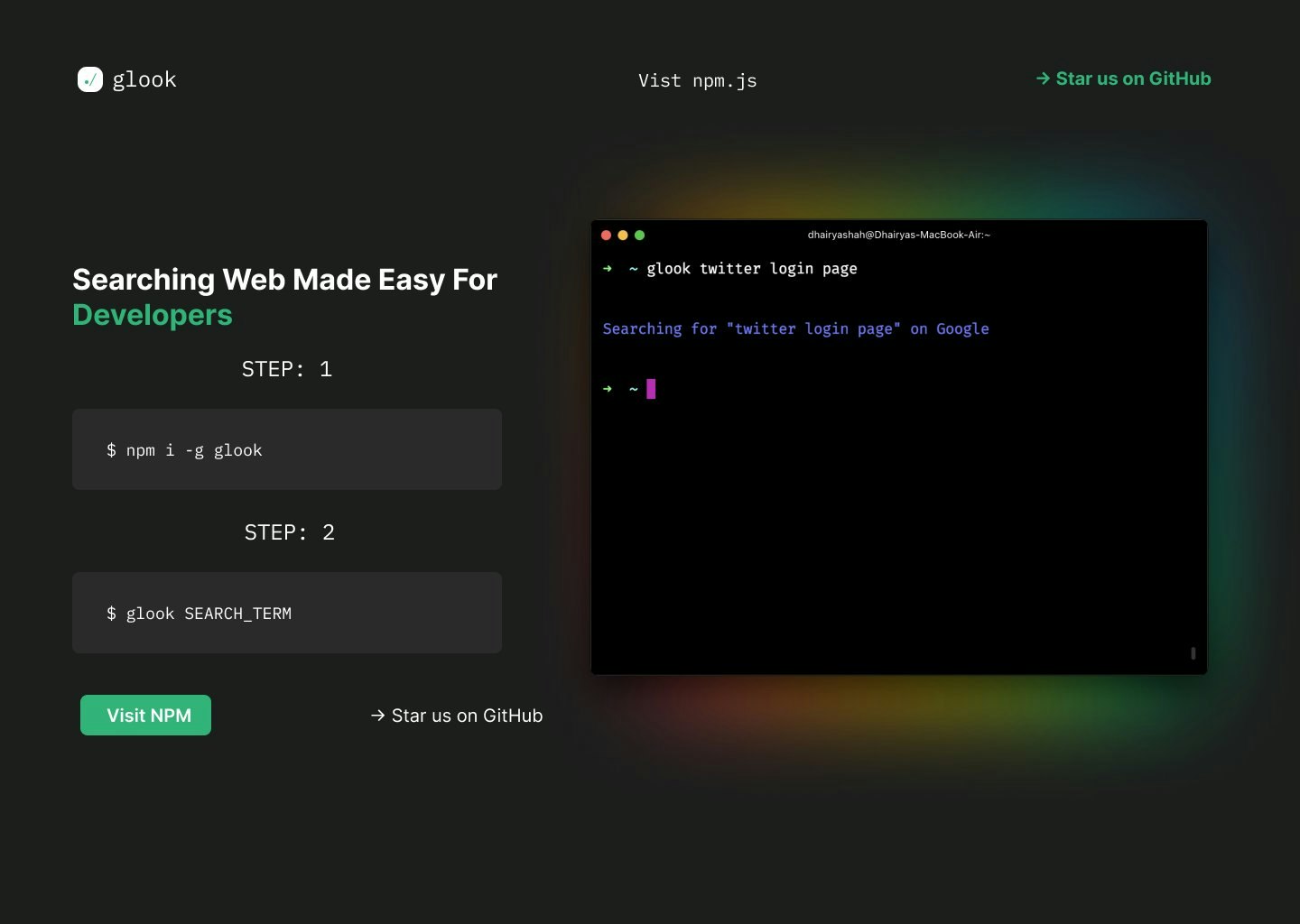This screenshot has height=924, width=1300.
Task: Click the Visit NPM button
Action: pos(145,715)
